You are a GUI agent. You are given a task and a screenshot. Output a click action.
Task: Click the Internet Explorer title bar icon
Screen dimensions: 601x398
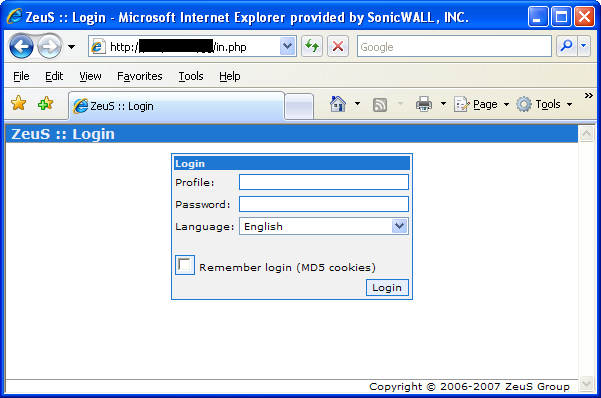[x=14, y=17]
